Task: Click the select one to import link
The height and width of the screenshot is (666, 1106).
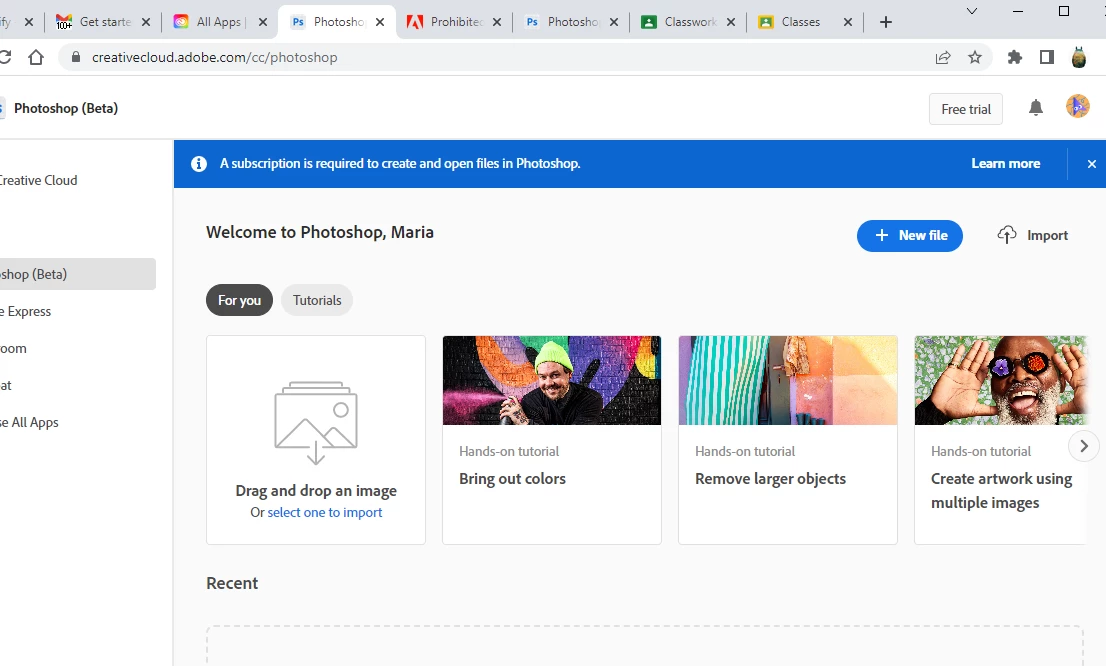Action: pos(324,512)
